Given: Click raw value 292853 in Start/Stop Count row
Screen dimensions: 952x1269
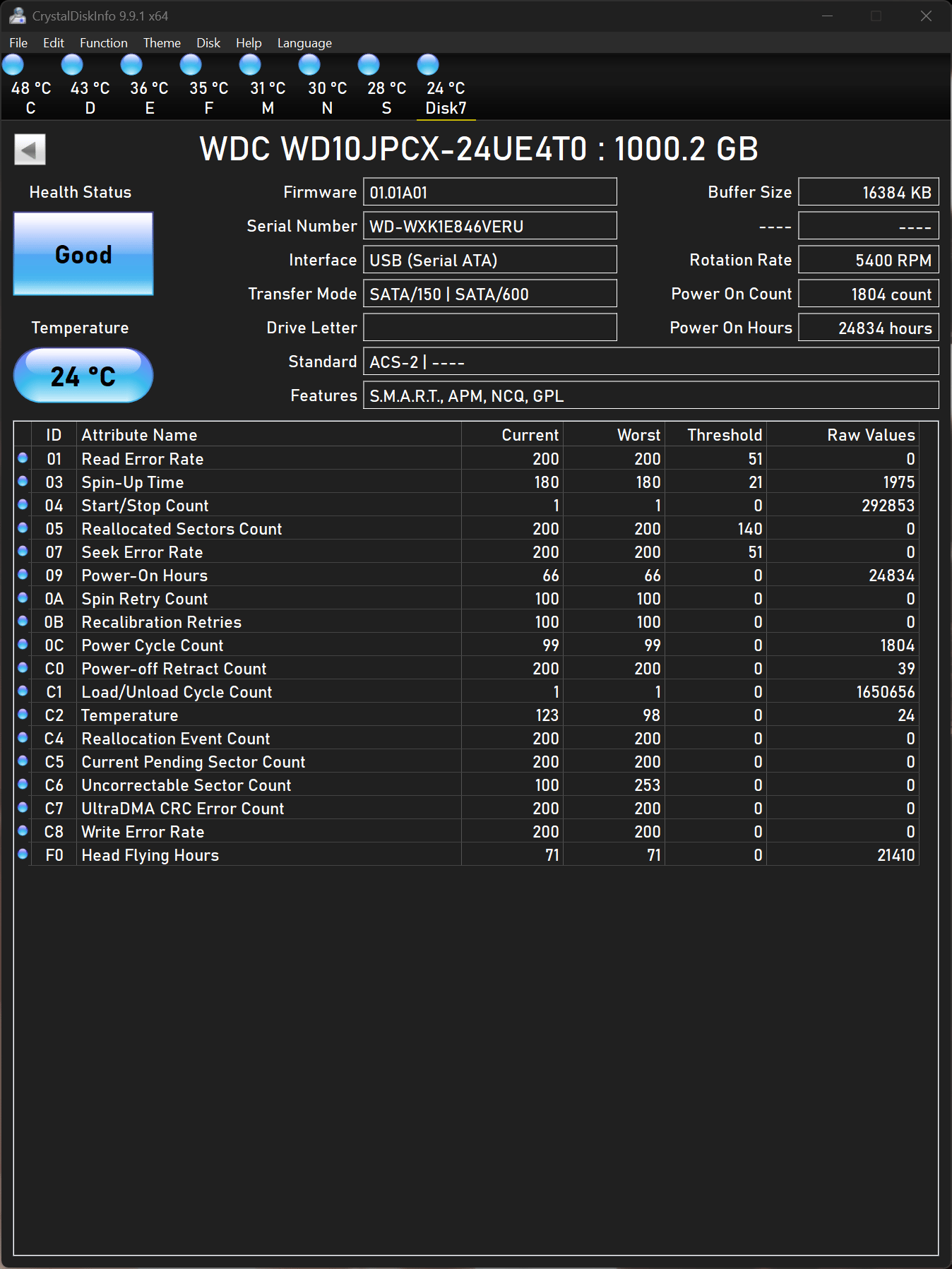Looking at the screenshot, I should coord(888,506).
